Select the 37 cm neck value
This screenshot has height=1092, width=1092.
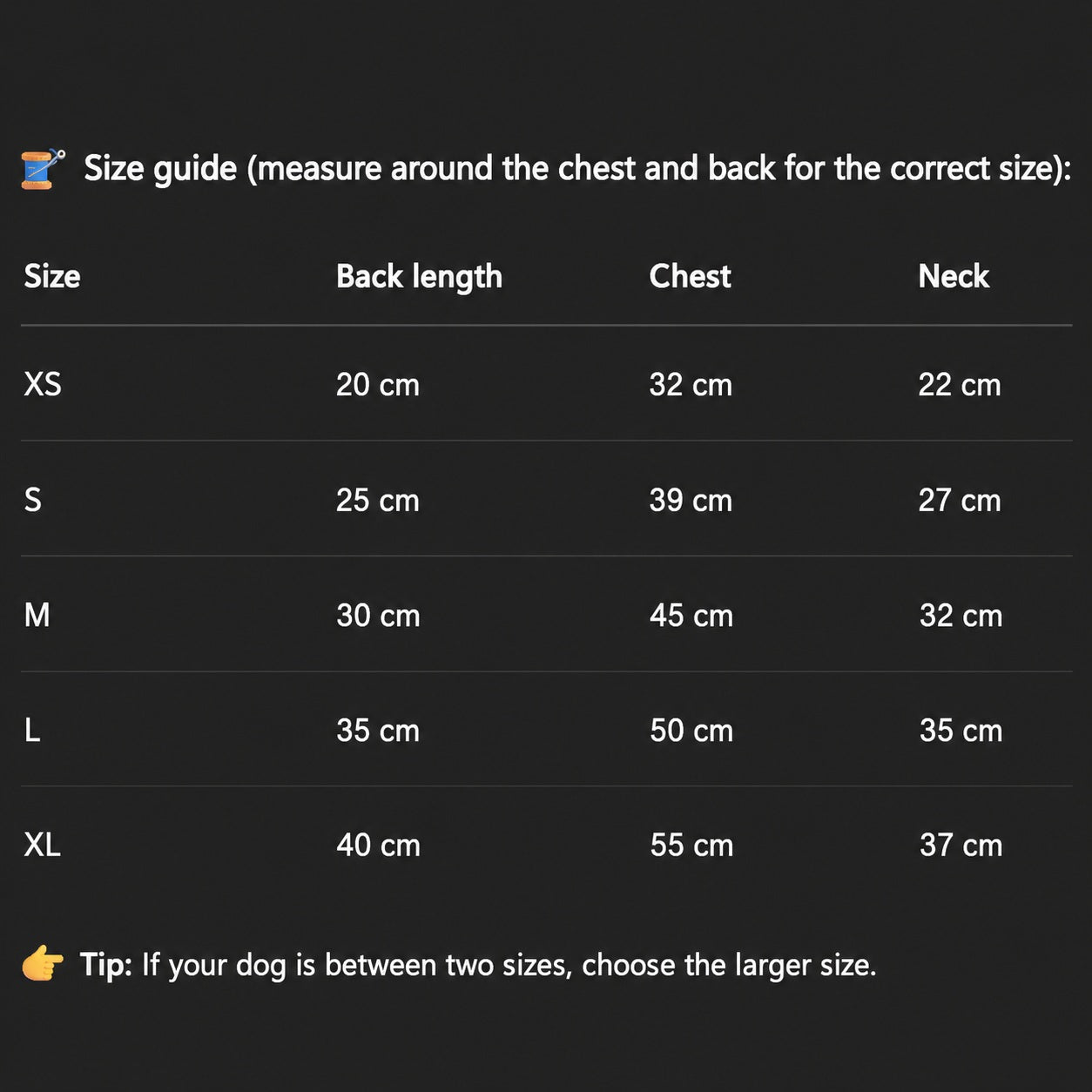961,845
